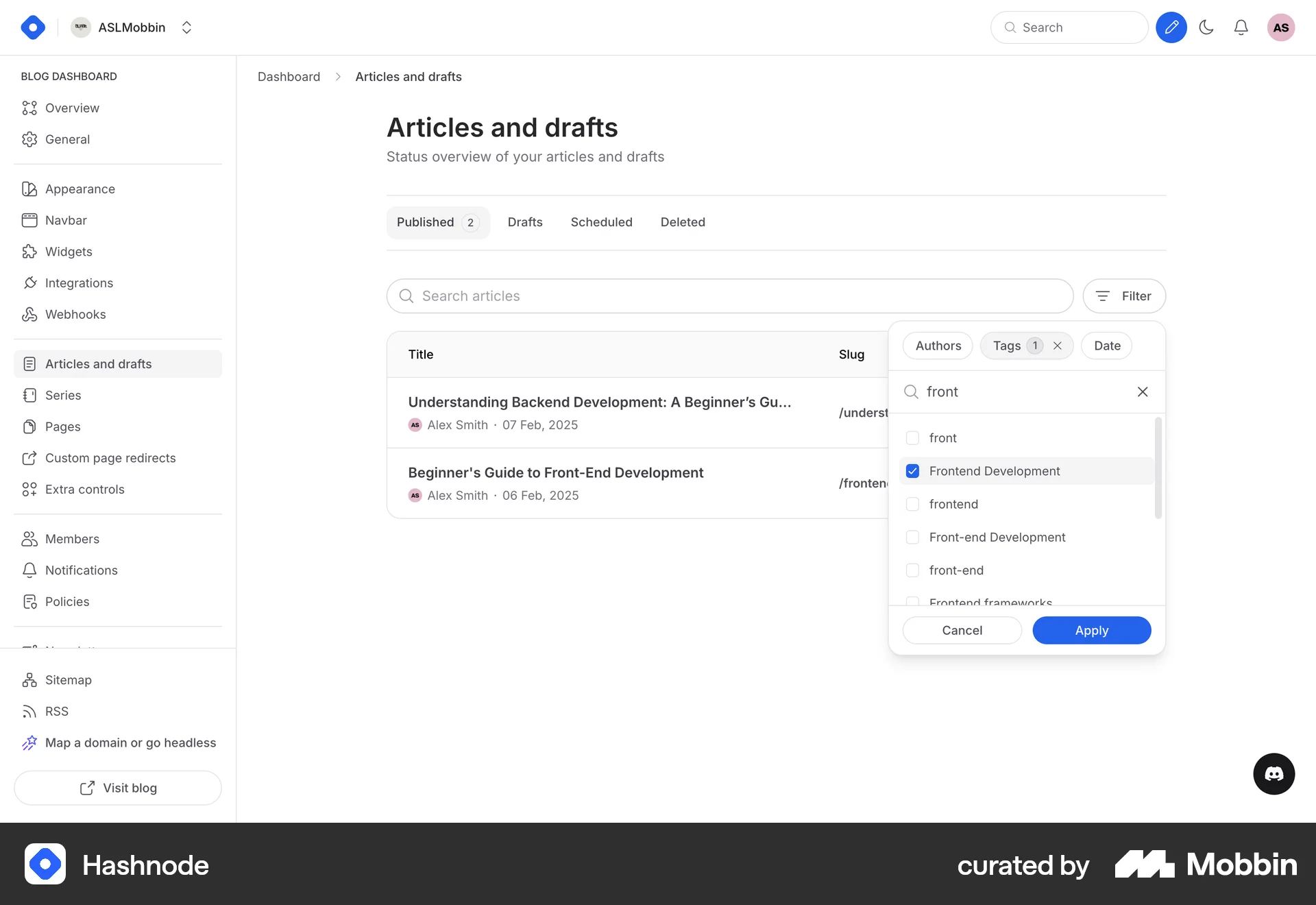Open the Date filter dropdown
This screenshot has height=905, width=1316.
pyautogui.click(x=1106, y=346)
